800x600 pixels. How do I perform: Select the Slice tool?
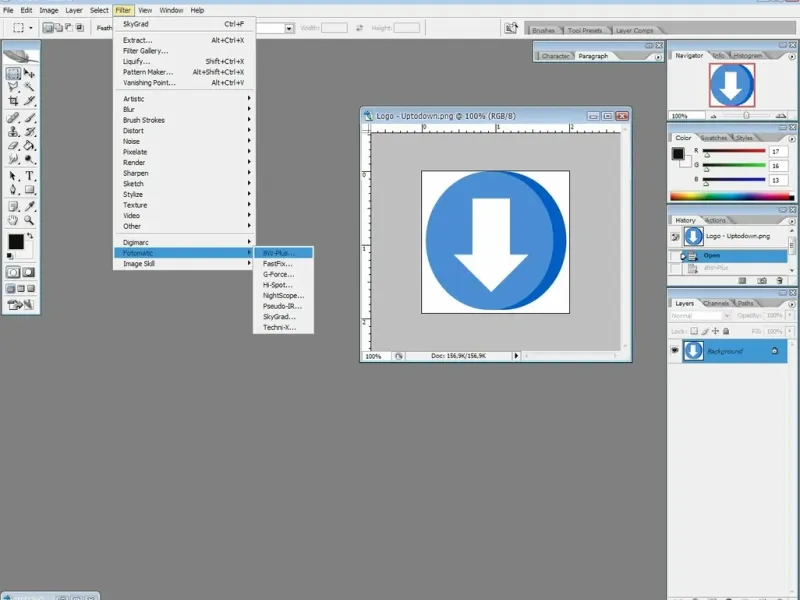(x=29, y=101)
